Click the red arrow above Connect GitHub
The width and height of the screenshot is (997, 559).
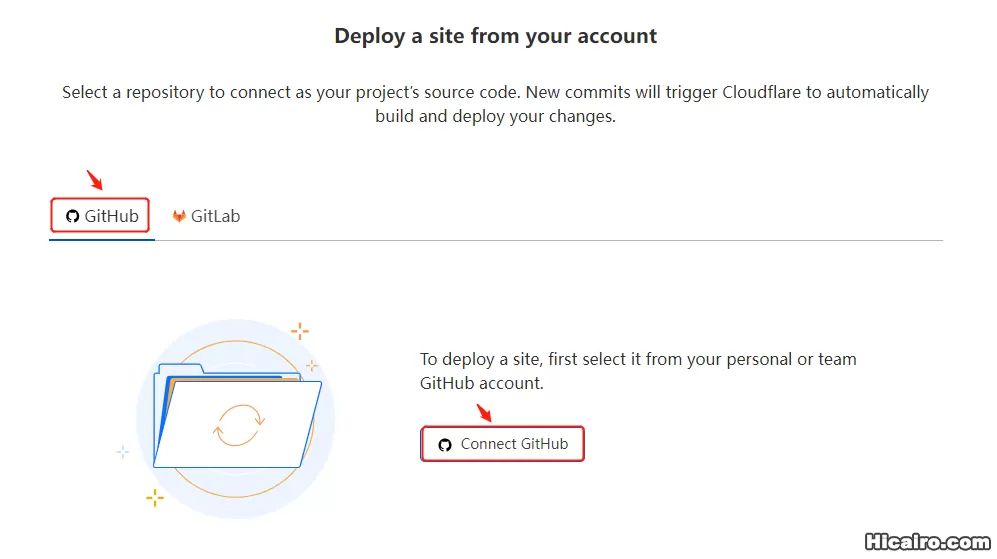pyautogui.click(x=484, y=412)
